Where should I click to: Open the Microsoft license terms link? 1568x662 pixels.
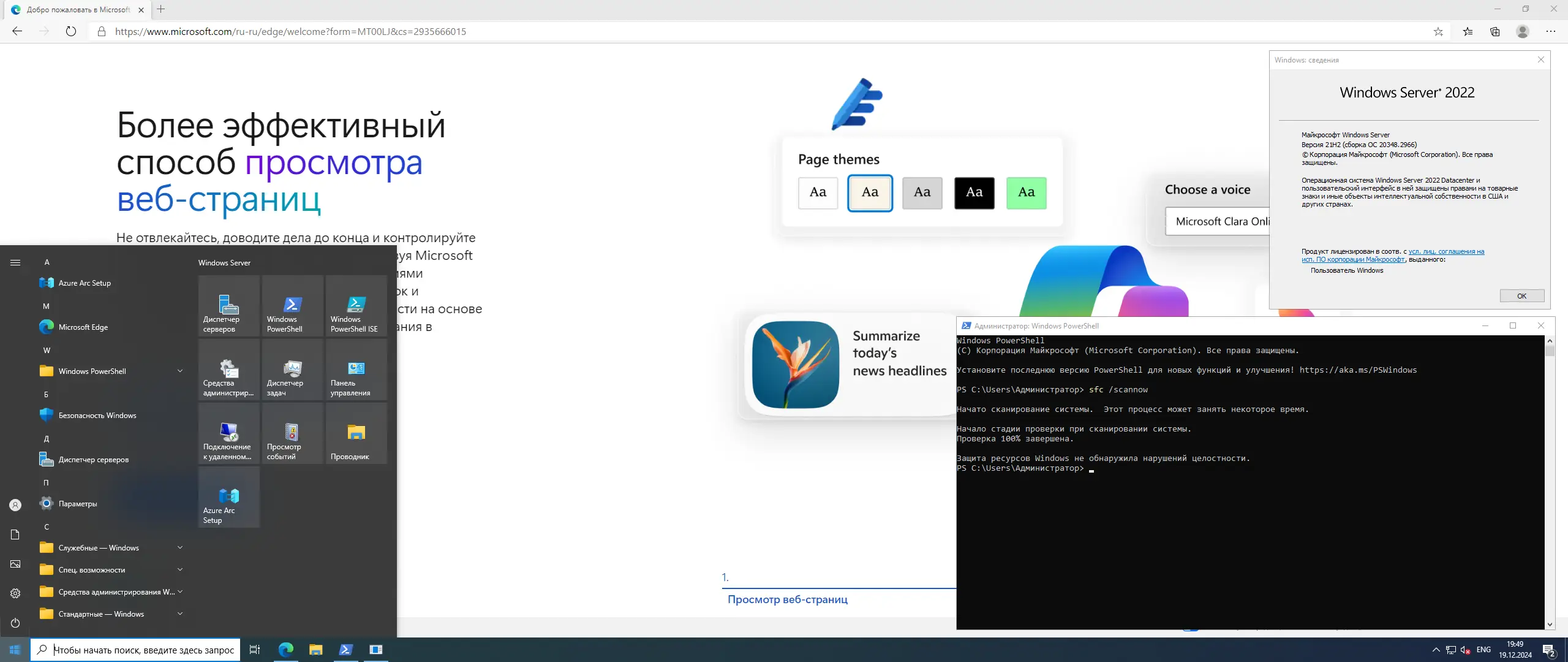coord(1445,251)
